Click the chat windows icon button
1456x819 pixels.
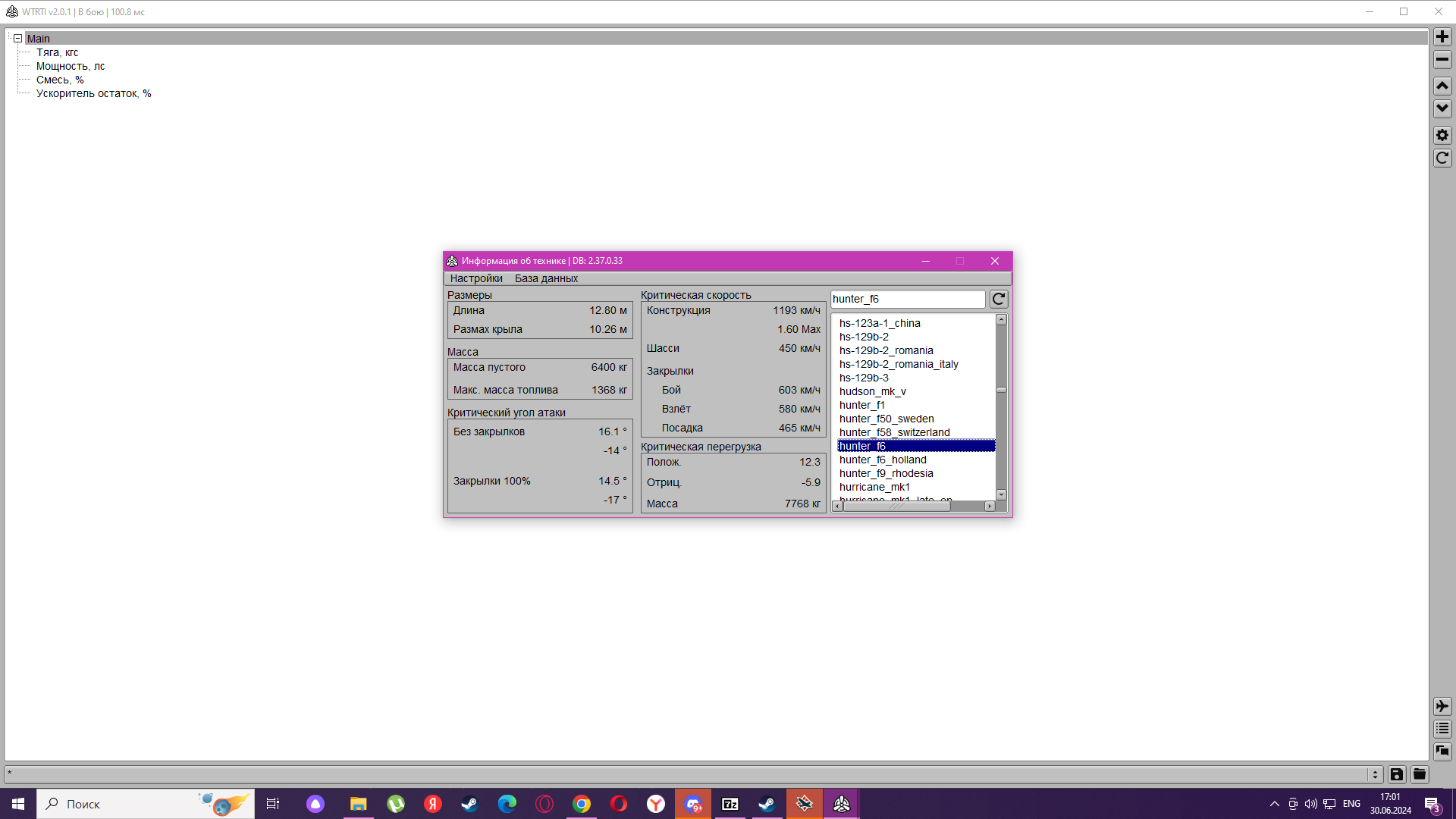click(x=1442, y=751)
